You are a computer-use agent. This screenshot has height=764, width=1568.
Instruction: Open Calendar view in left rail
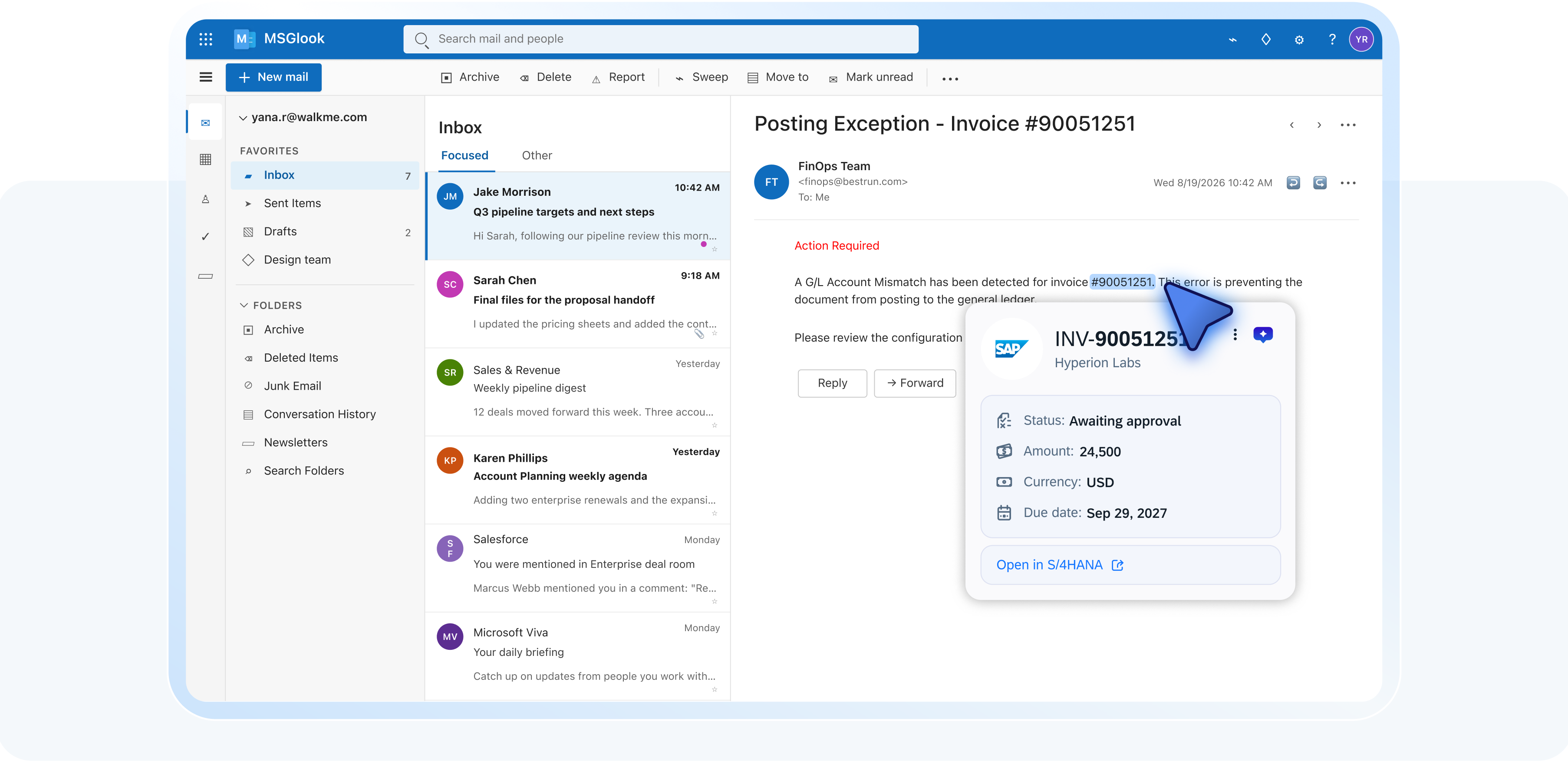tap(206, 159)
